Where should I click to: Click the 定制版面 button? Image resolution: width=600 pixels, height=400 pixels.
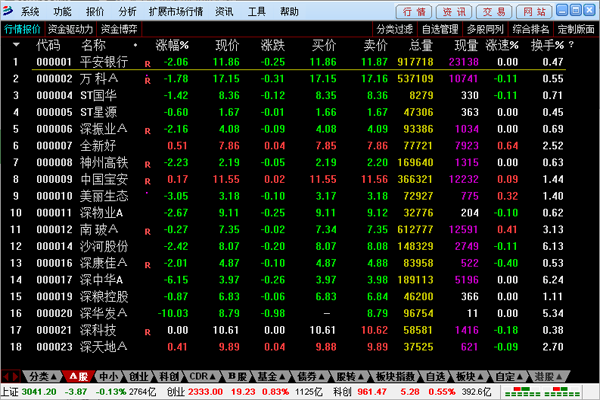pos(576,29)
